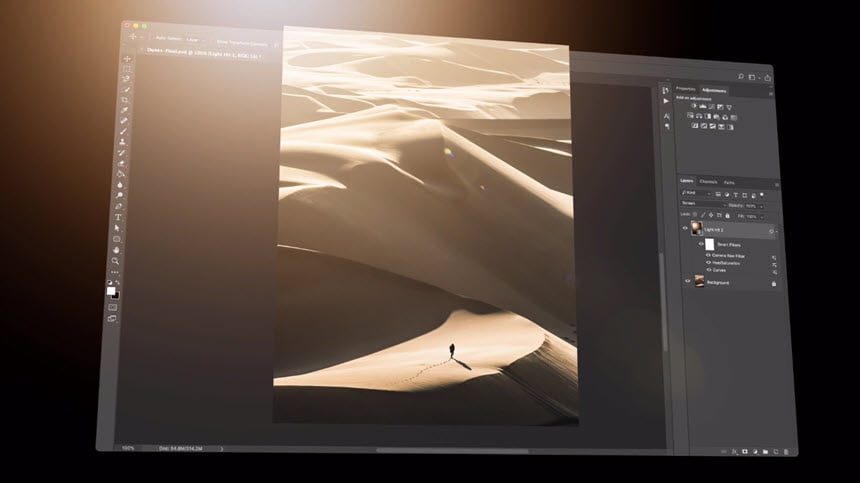Click the Background layer thumbnail
The height and width of the screenshot is (483, 860).
pos(699,281)
